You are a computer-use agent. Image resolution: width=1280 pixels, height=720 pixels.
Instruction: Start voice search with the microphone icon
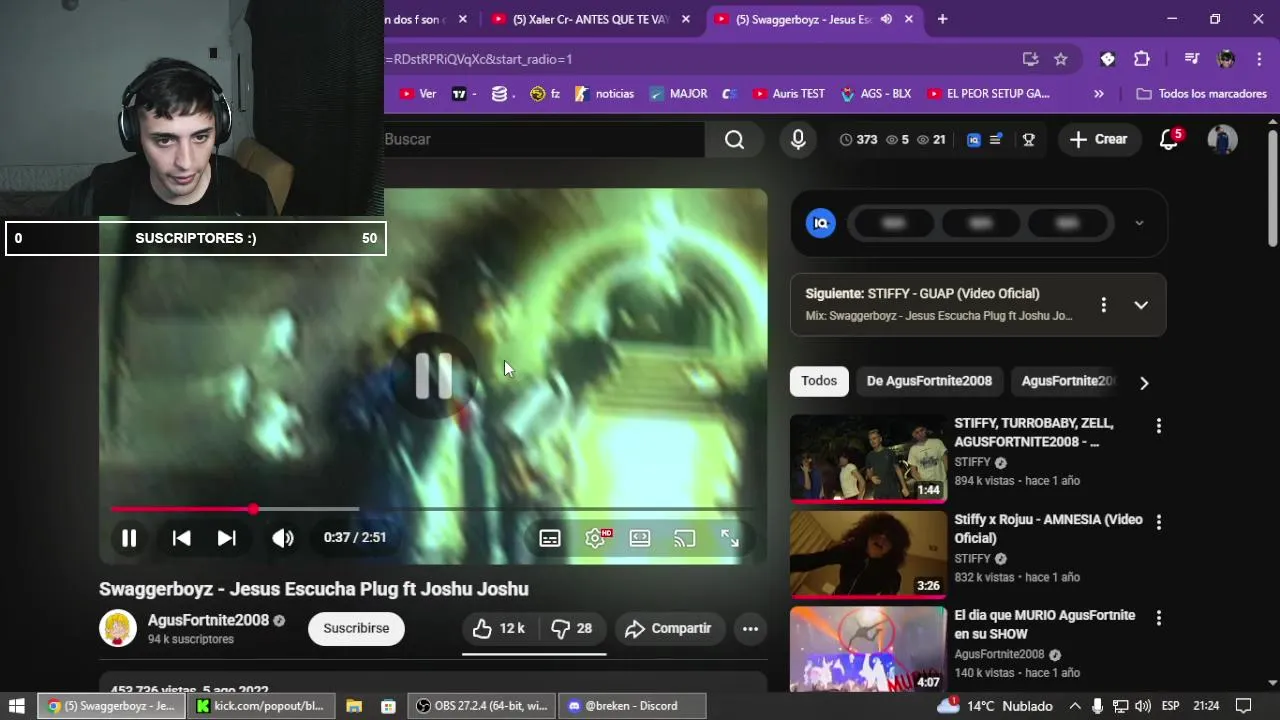coord(798,139)
